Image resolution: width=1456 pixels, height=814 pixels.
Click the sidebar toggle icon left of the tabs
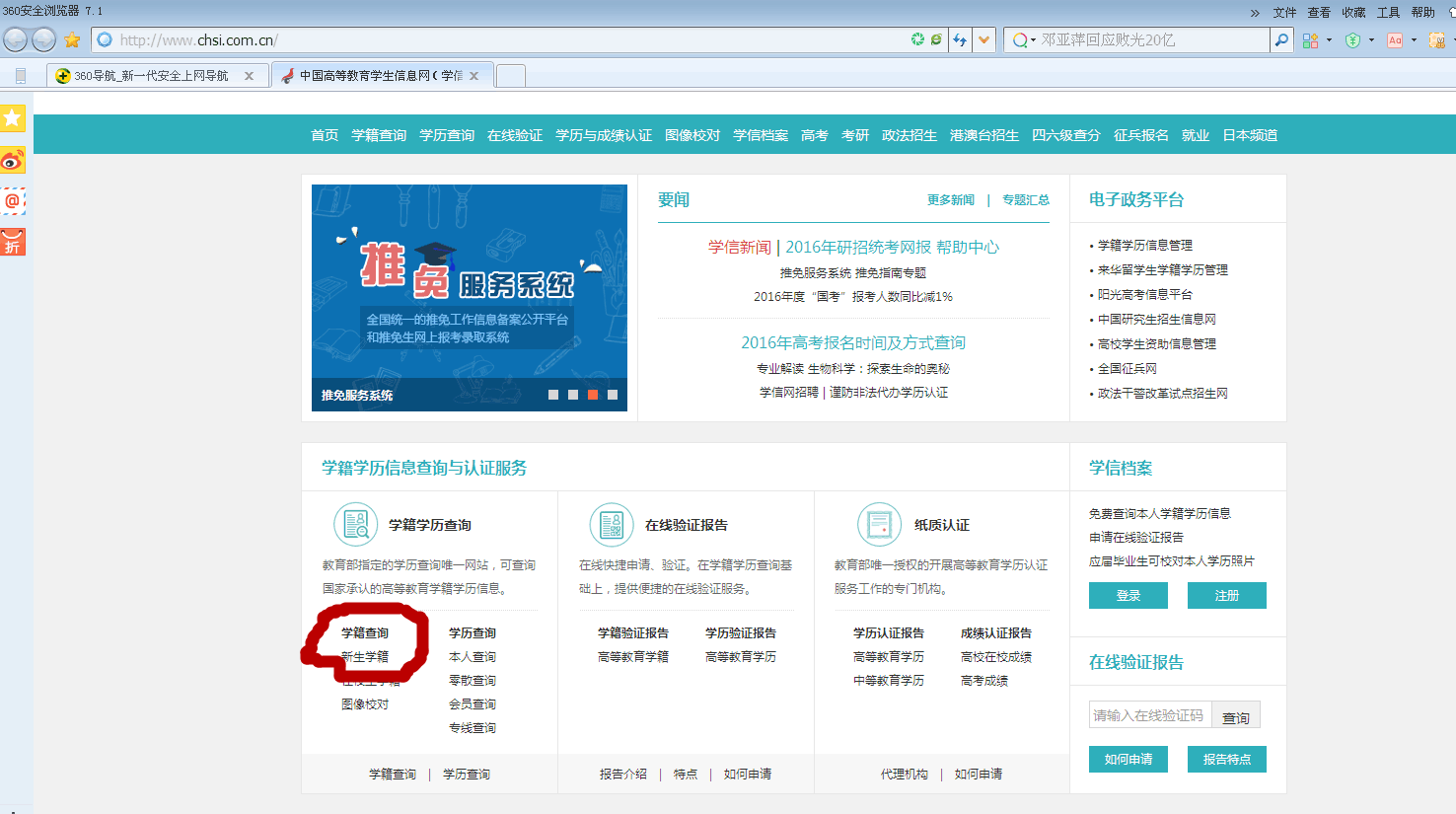pos(21,76)
